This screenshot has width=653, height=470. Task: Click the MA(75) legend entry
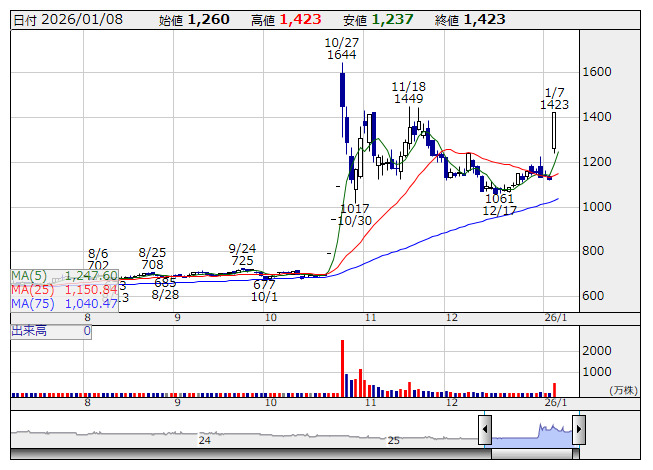[x=65, y=303]
